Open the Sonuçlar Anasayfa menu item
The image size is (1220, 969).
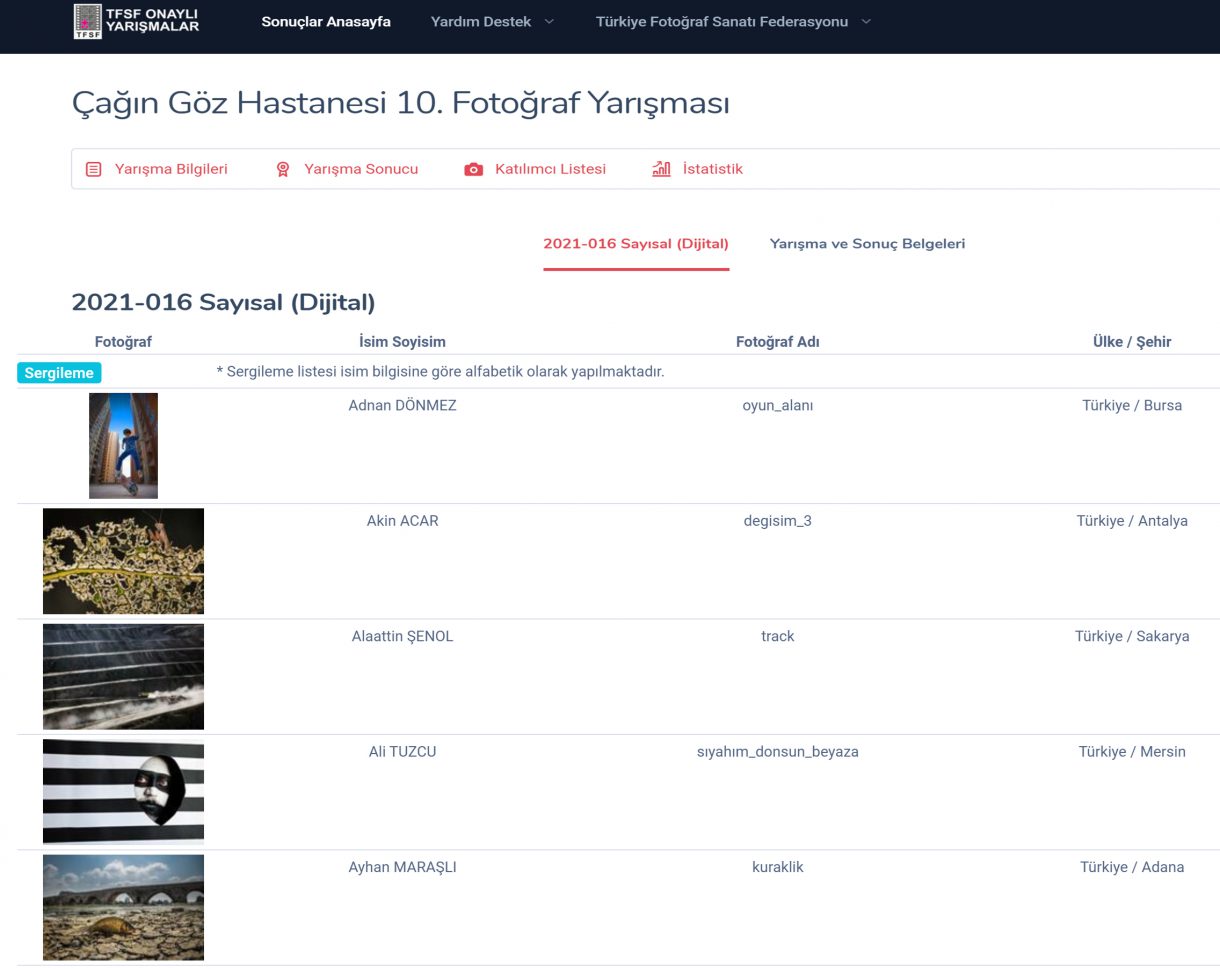click(x=326, y=21)
